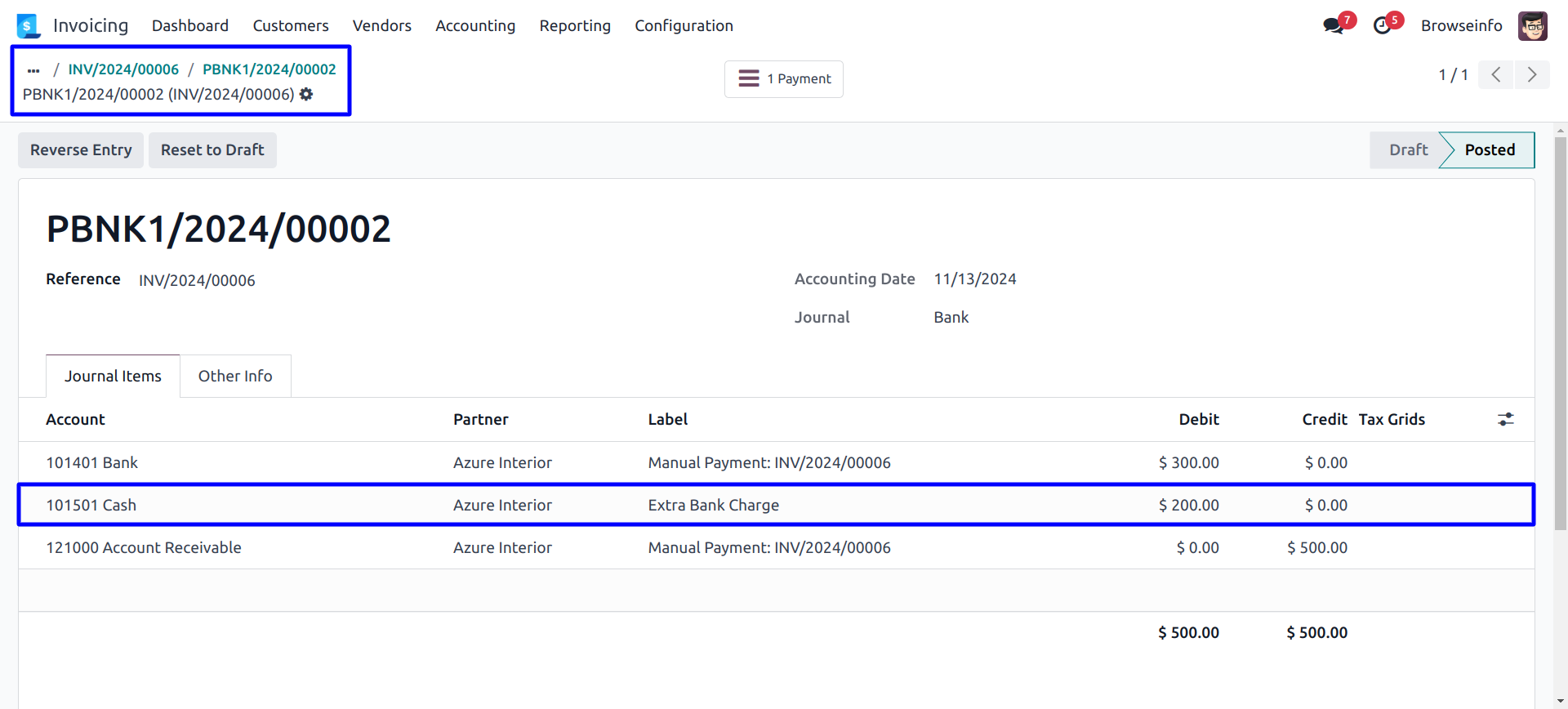This screenshot has height=709, width=1568.
Task: Click the Reverse Entry button
Action: (x=81, y=150)
